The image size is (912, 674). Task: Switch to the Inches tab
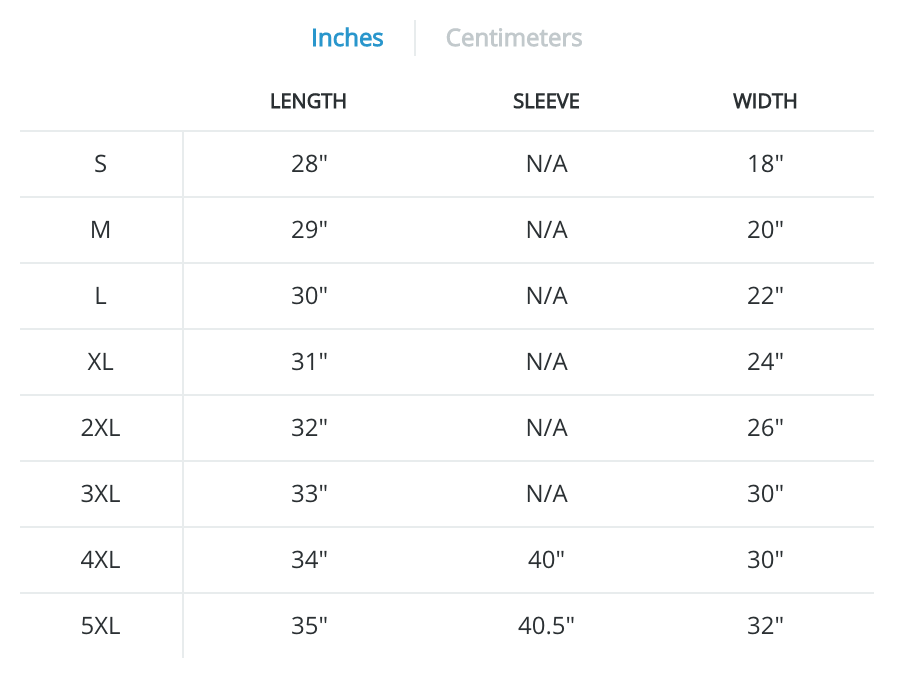click(x=347, y=38)
